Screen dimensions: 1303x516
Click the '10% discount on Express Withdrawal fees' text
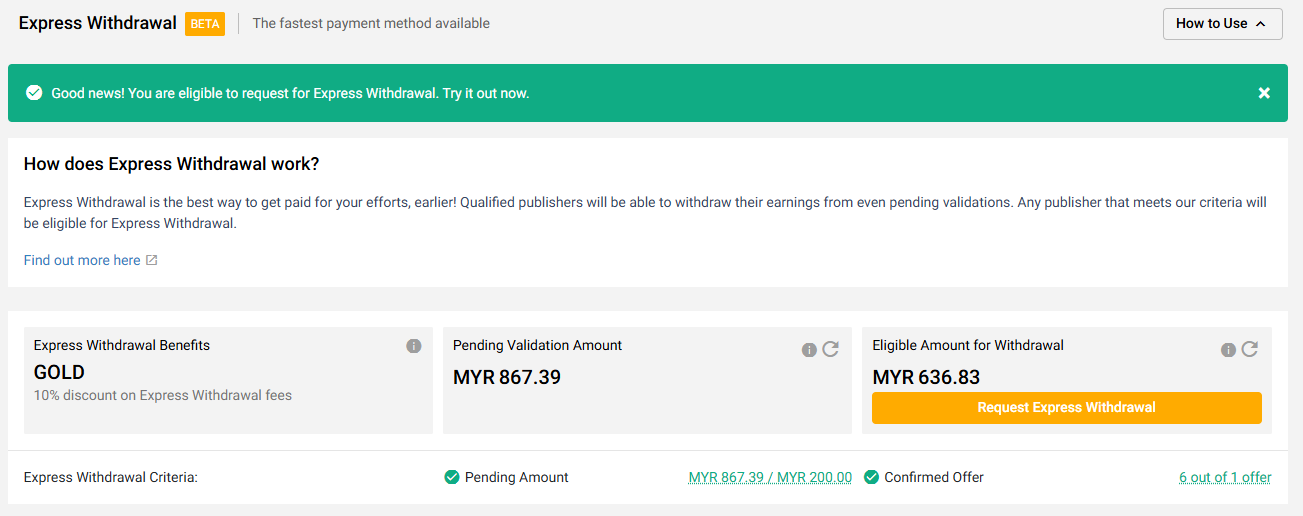tap(163, 395)
